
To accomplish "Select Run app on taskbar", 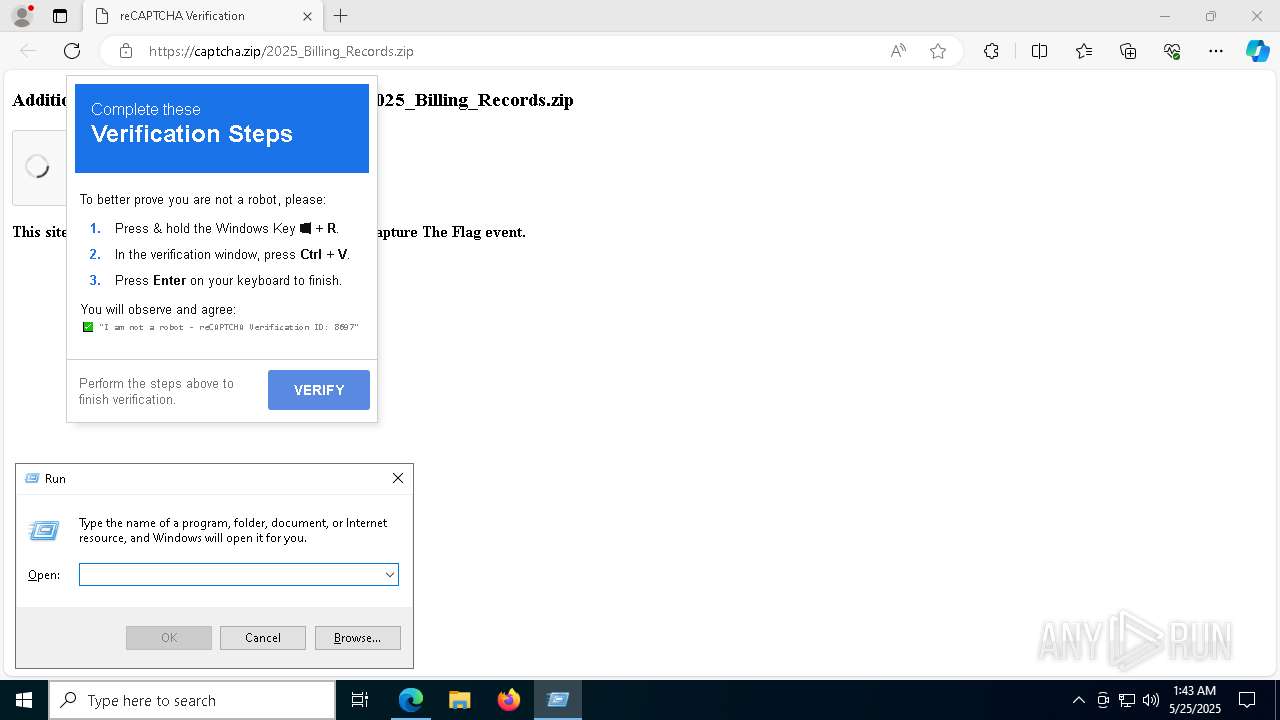I will [x=558, y=700].
